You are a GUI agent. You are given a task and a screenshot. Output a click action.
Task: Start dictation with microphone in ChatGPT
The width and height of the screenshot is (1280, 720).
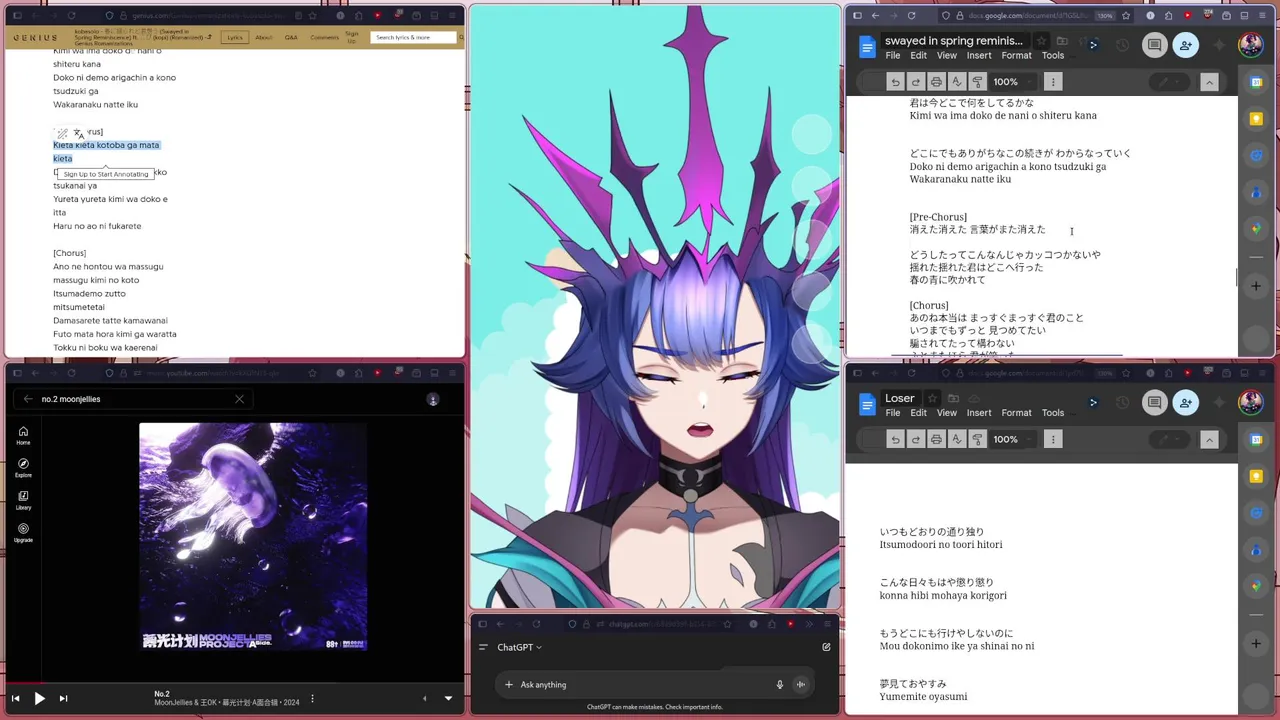pos(780,685)
